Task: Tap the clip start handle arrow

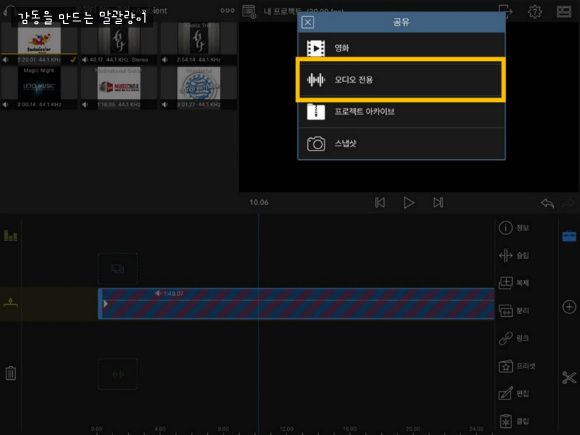Action: click(x=105, y=304)
